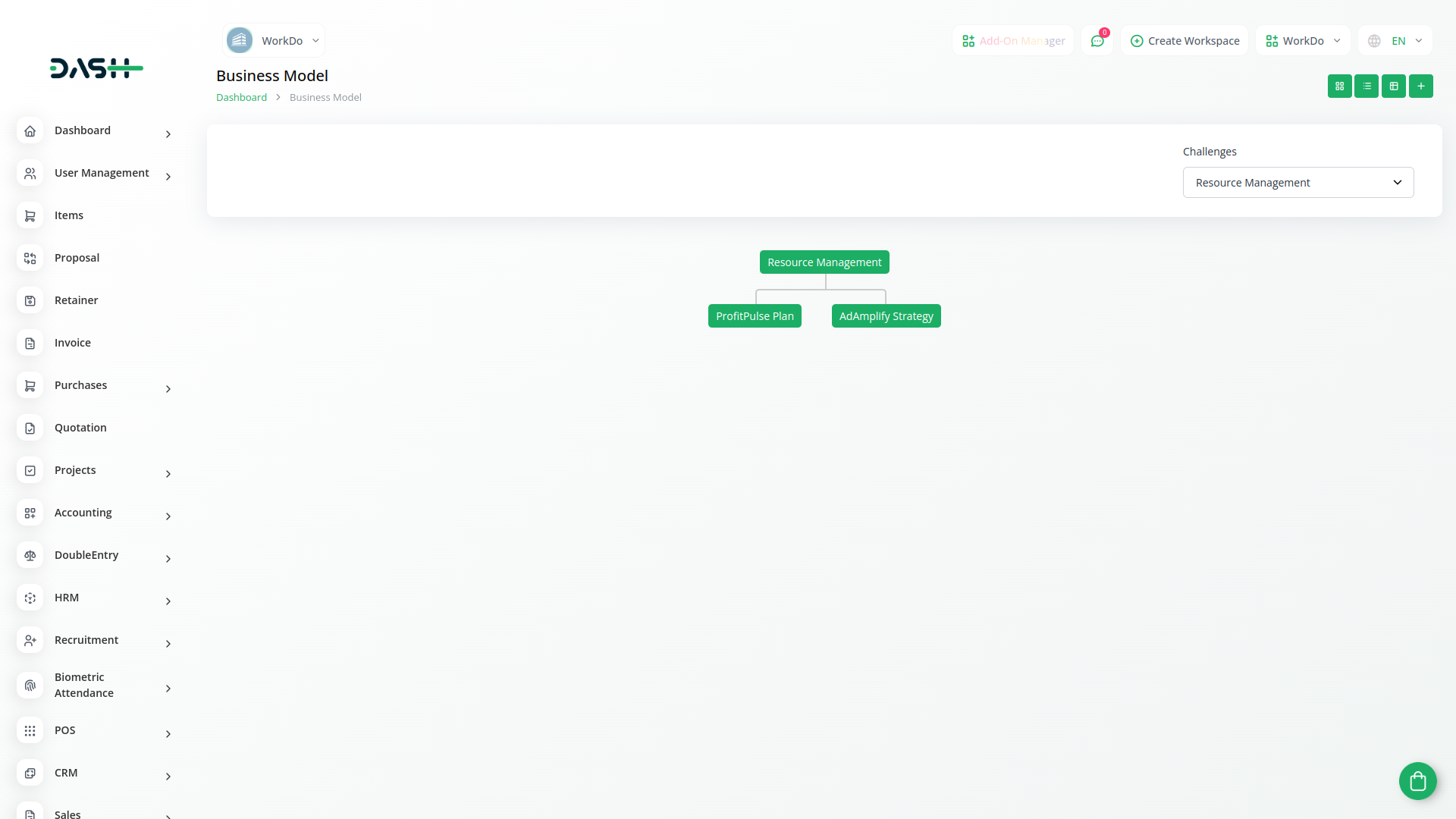Open the Challenges dropdown
Screen dimensions: 1456x819
click(x=1298, y=183)
